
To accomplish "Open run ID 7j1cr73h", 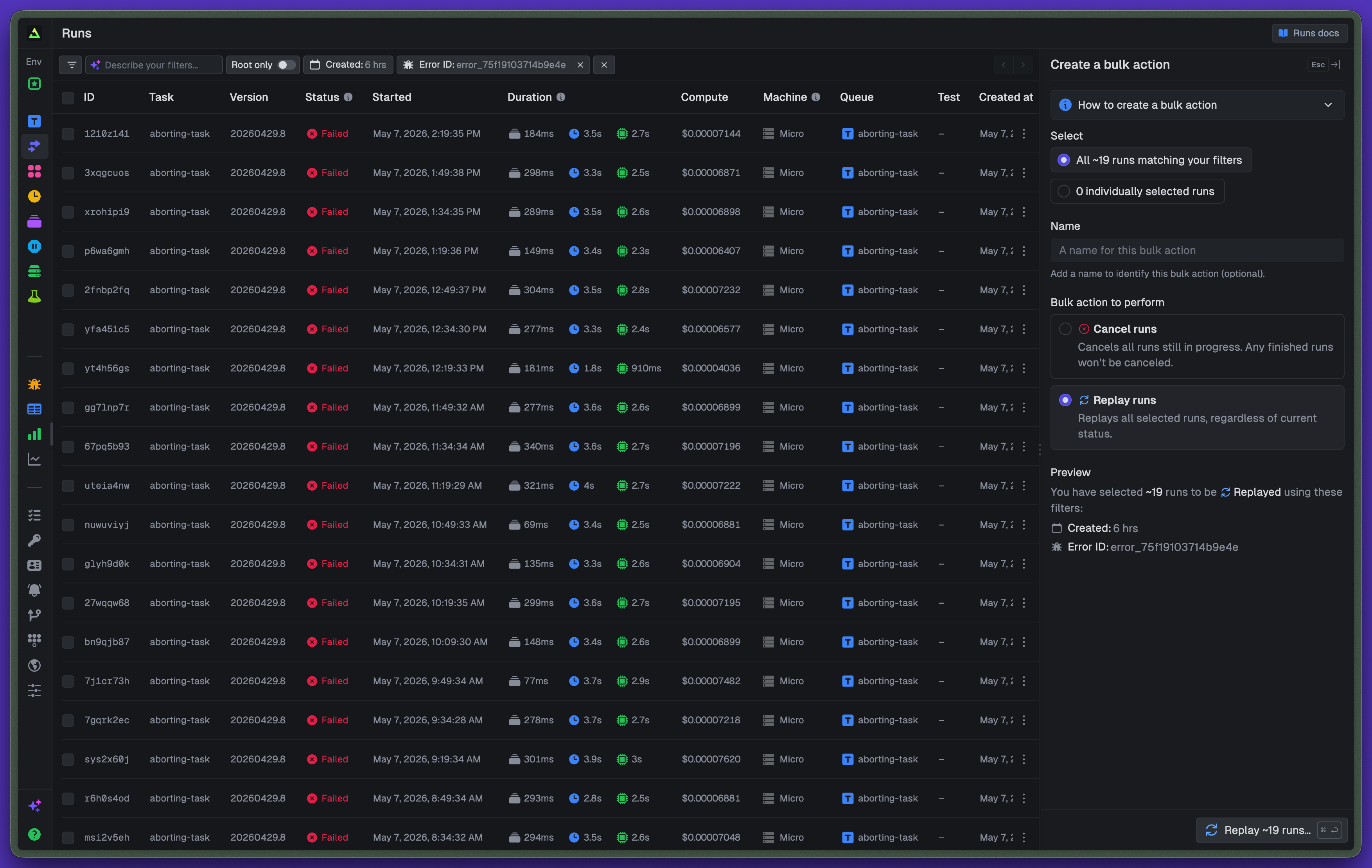I will tap(106, 681).
